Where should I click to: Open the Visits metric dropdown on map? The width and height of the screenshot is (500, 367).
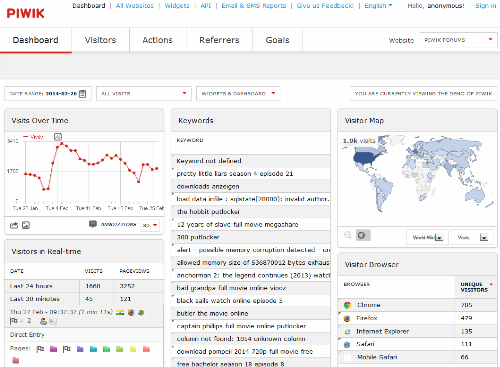point(472,237)
